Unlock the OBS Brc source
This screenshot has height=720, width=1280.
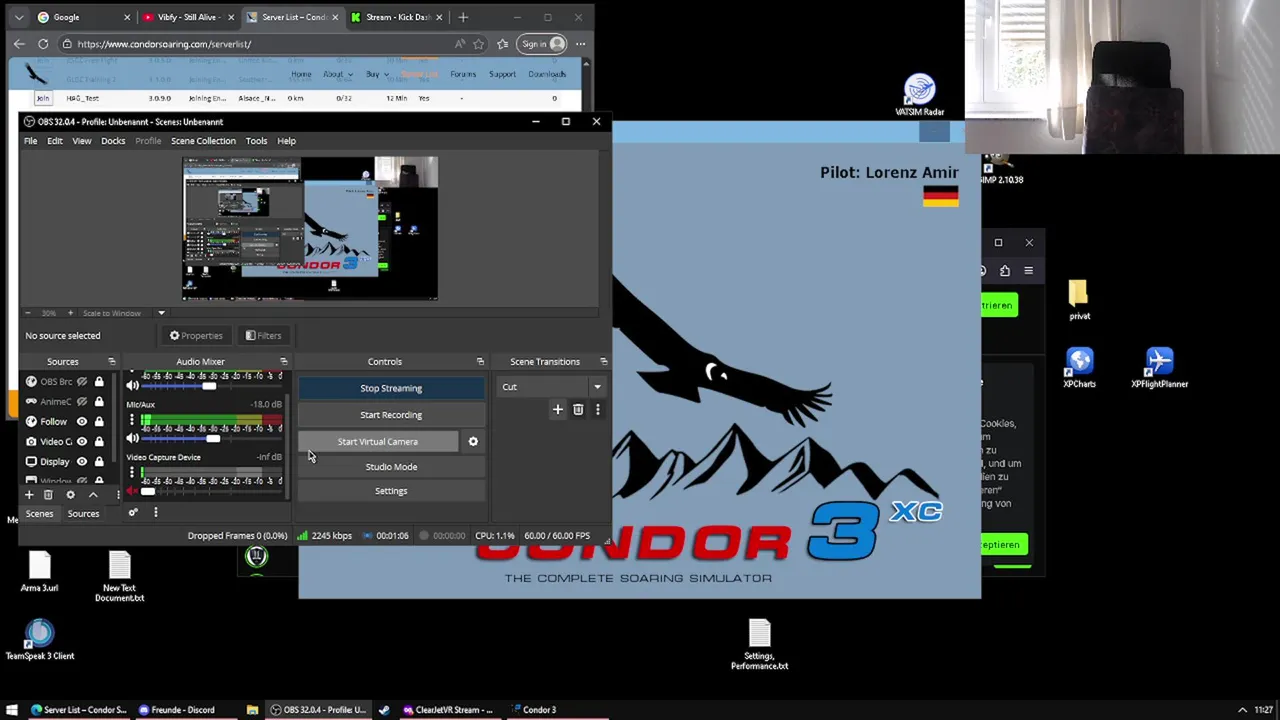click(x=99, y=381)
